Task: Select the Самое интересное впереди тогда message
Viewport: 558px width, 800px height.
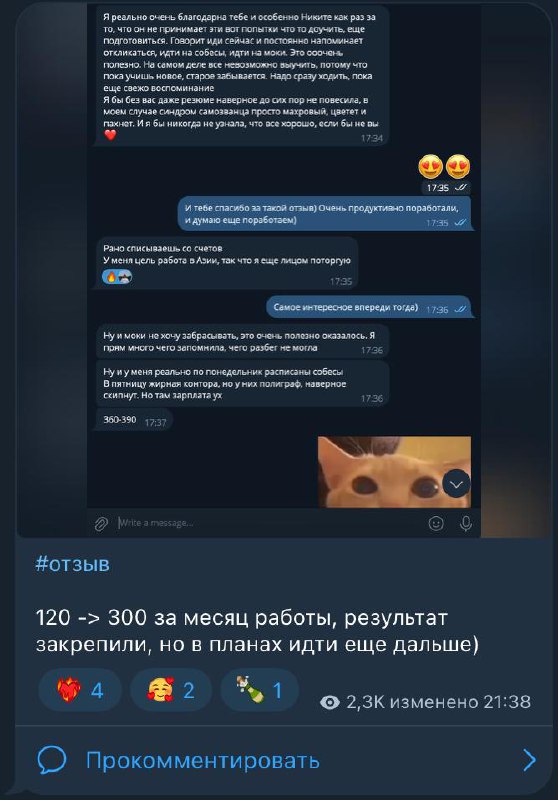Action: [x=370, y=308]
